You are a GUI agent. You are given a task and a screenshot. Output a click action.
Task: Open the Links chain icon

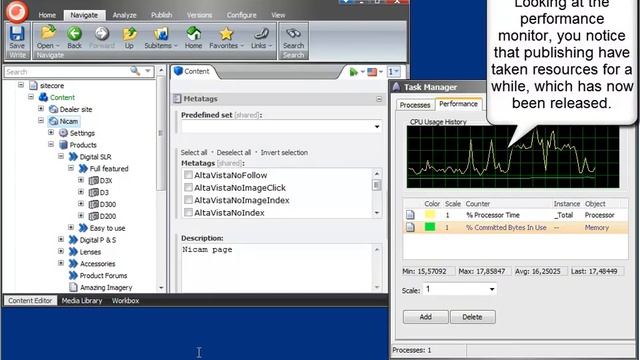[261, 34]
